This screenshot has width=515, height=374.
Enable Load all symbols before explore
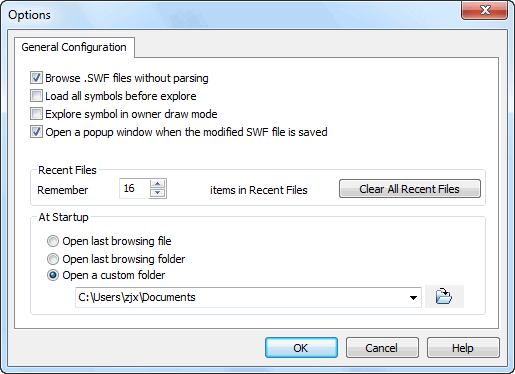[36, 96]
